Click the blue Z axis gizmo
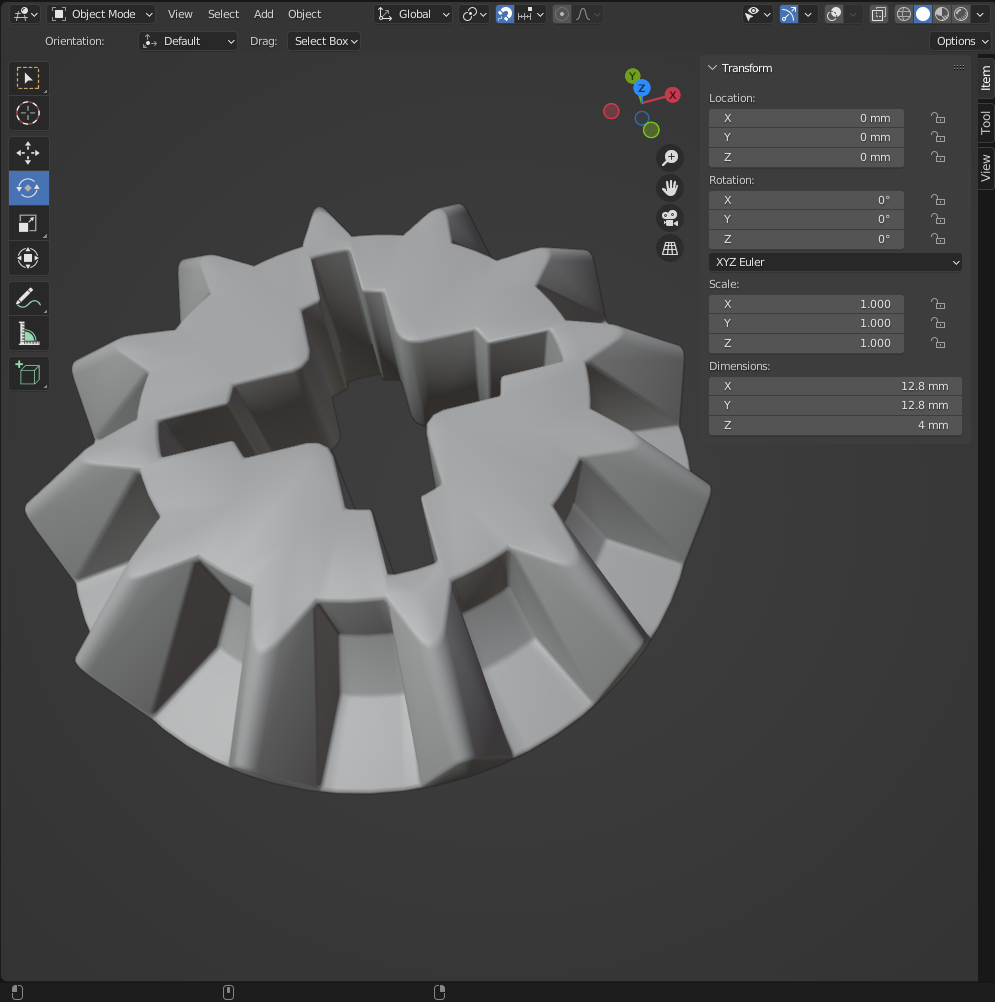Viewport: 995px width, 1002px height. (x=642, y=88)
